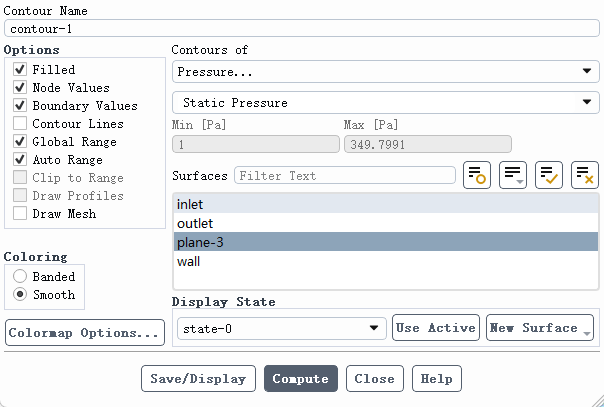Open the surface grouping options icon
The image size is (604, 407).
coord(513,175)
